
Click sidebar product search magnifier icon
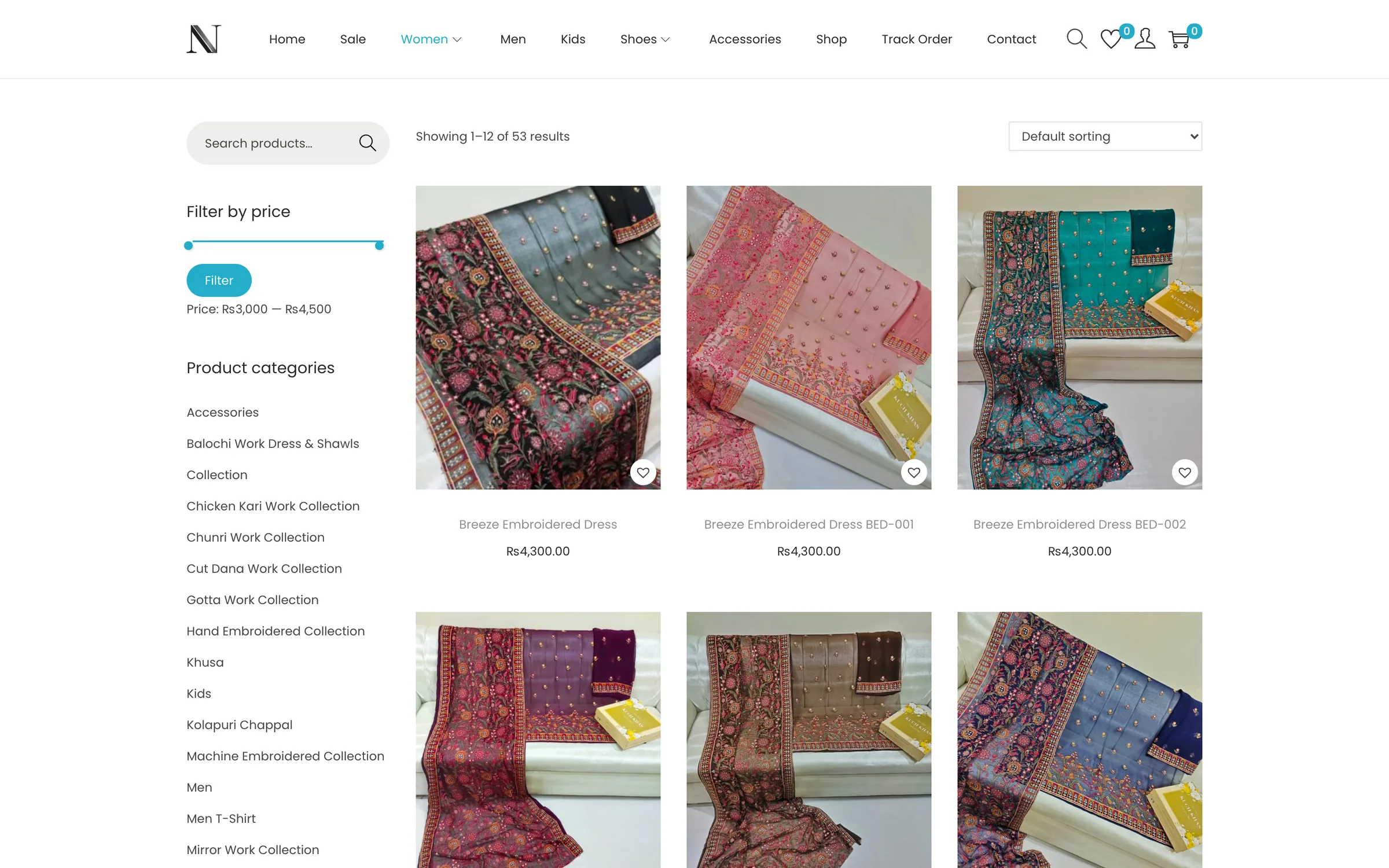(x=368, y=143)
